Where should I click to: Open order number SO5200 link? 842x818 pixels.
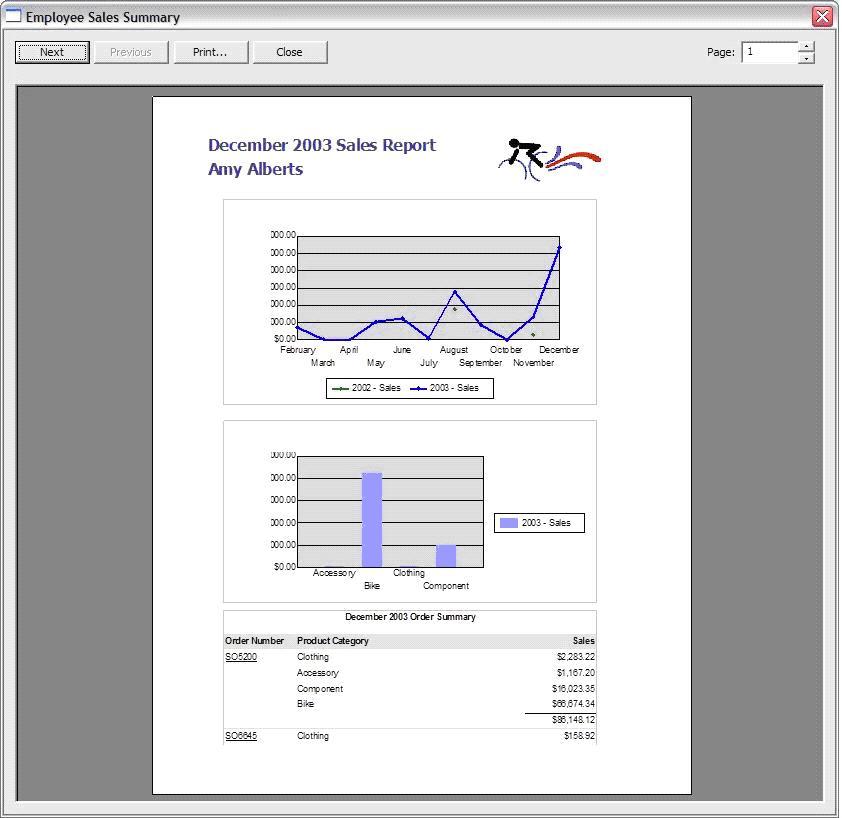(241, 657)
